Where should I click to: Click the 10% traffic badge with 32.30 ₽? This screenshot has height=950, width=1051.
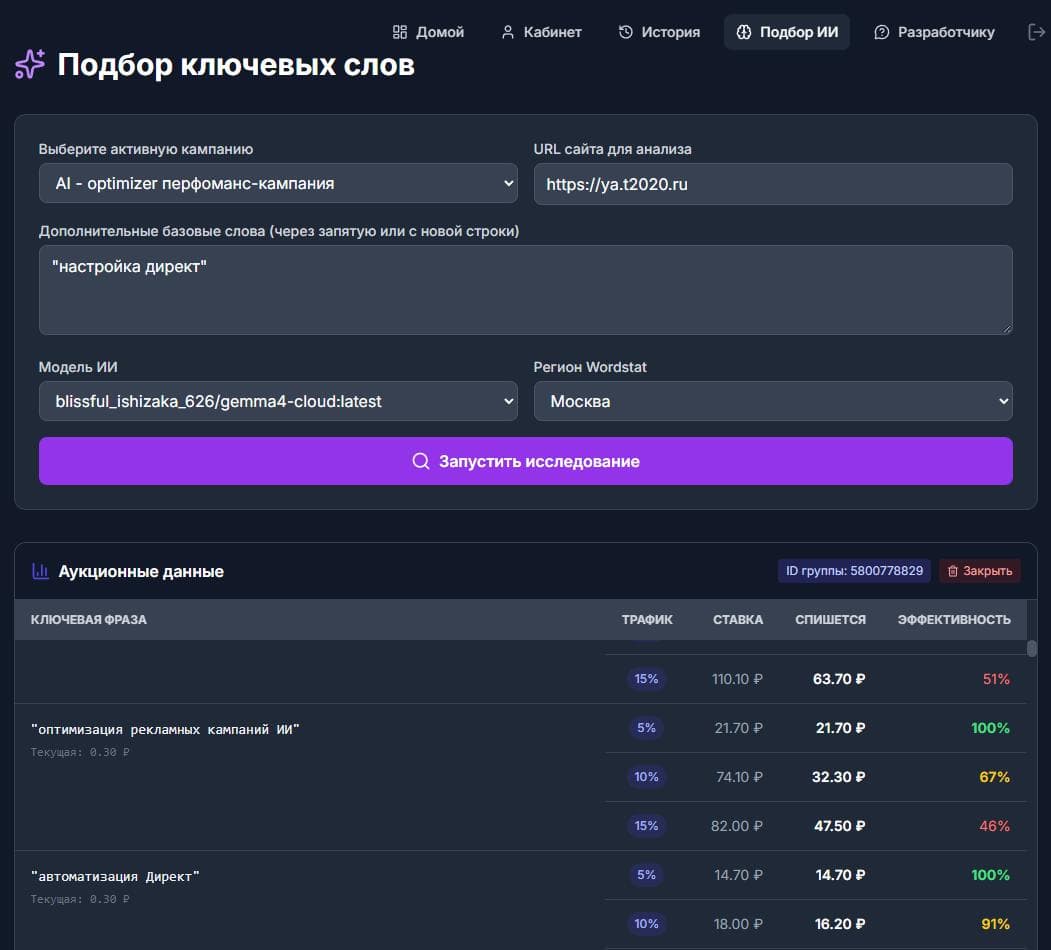pyautogui.click(x=646, y=776)
